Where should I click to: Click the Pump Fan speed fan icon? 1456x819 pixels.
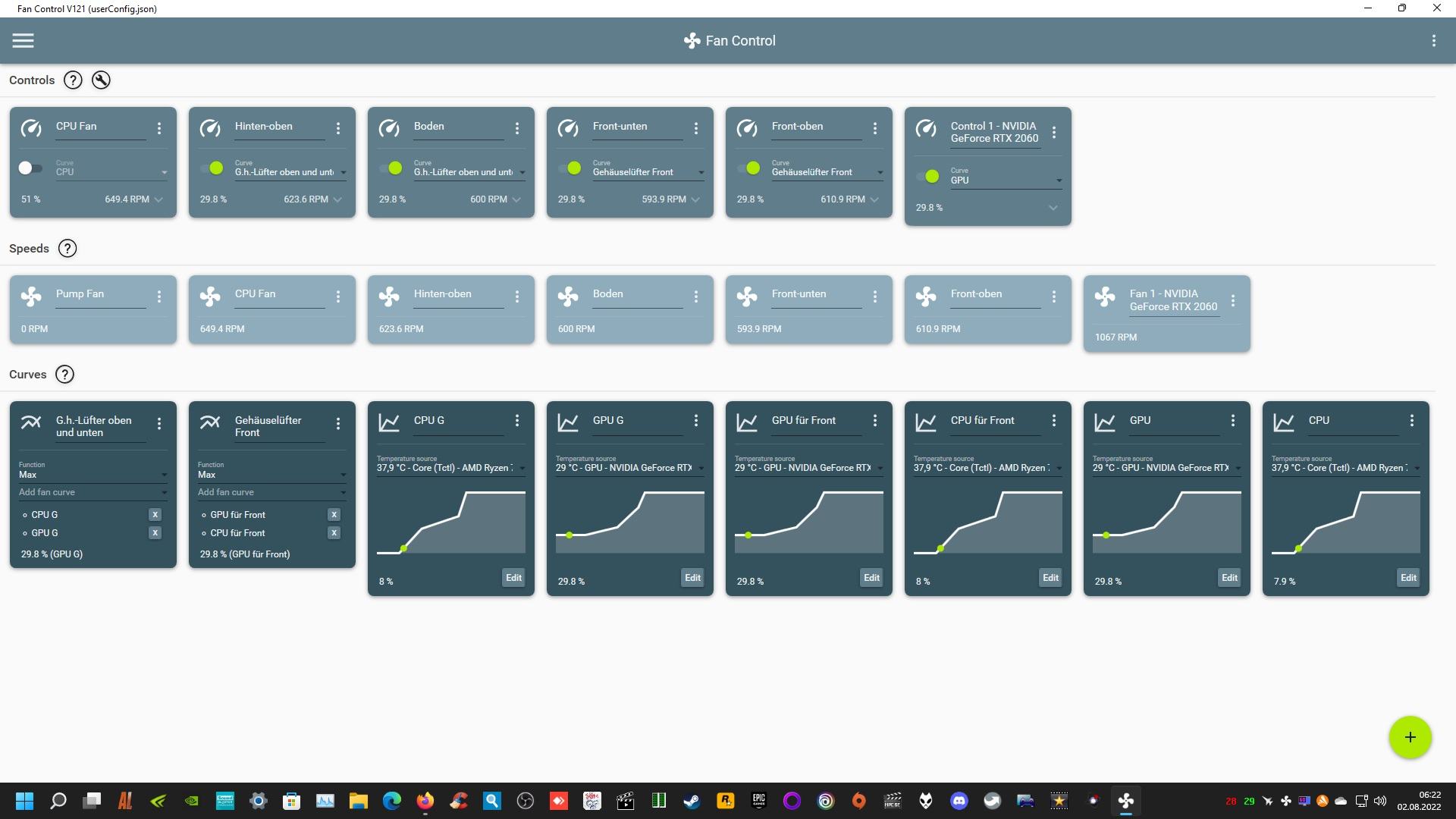pos(31,297)
